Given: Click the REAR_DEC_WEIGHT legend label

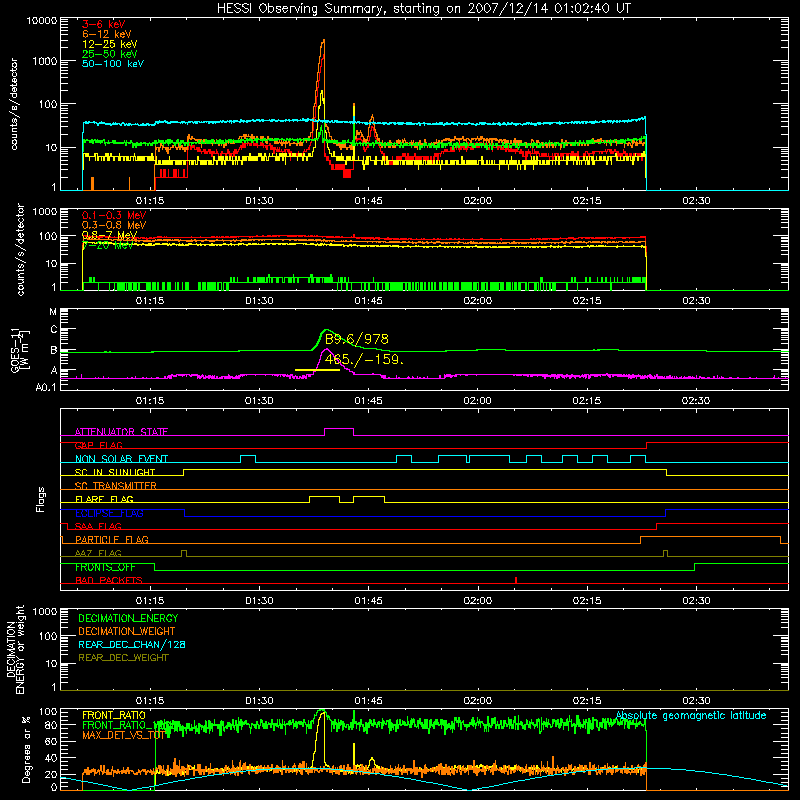Looking at the screenshot, I should pyautogui.click(x=123, y=658).
